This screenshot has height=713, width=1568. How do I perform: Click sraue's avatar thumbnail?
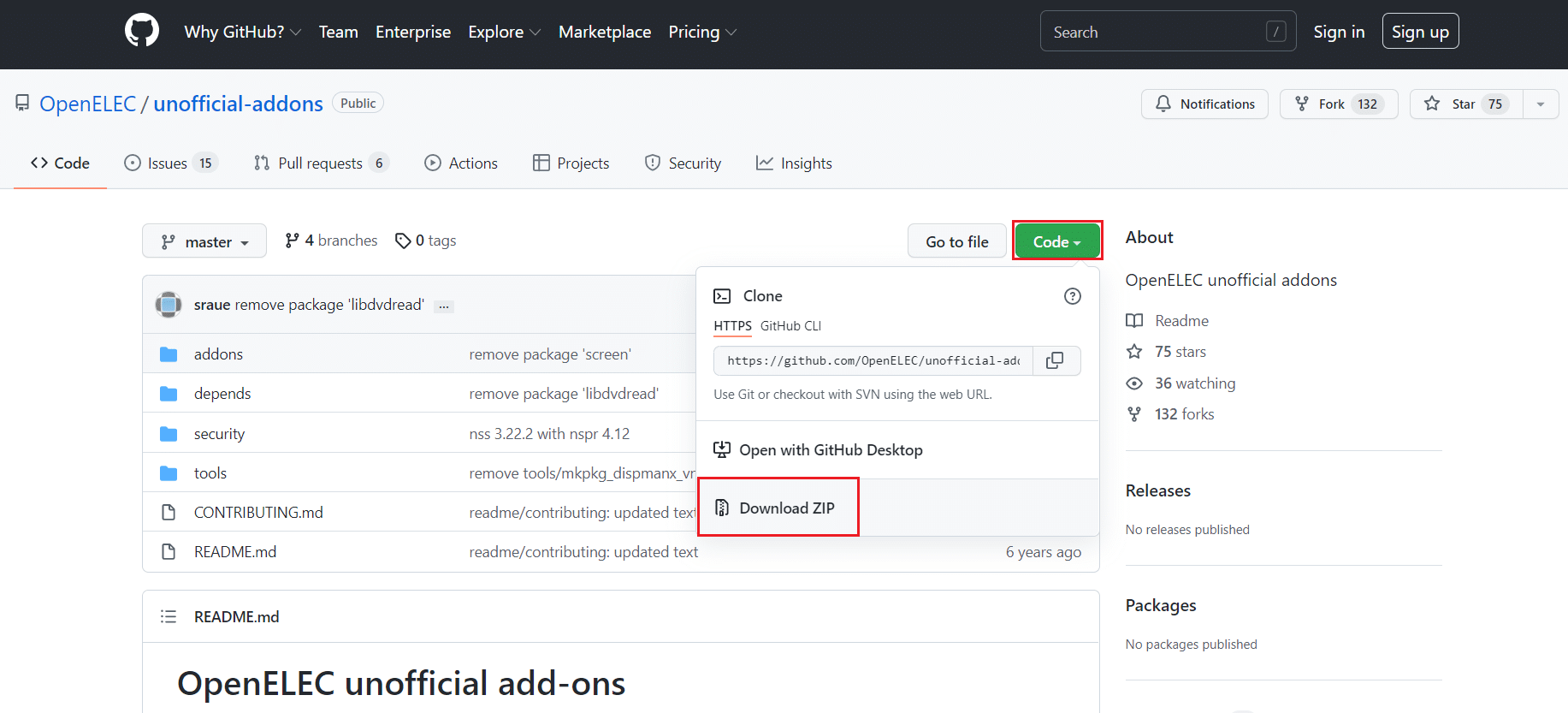(x=169, y=305)
